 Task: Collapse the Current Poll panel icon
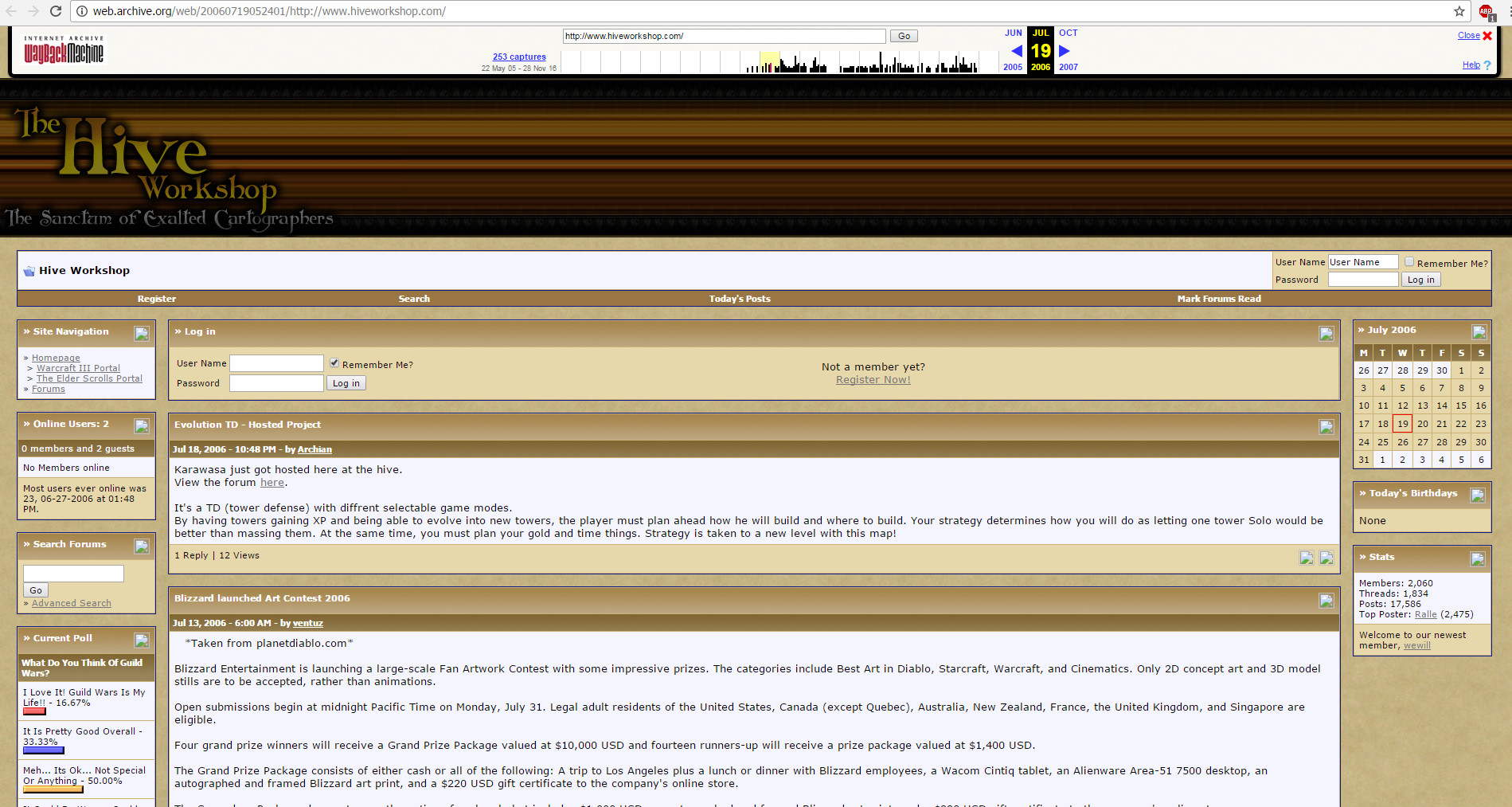click(x=142, y=641)
